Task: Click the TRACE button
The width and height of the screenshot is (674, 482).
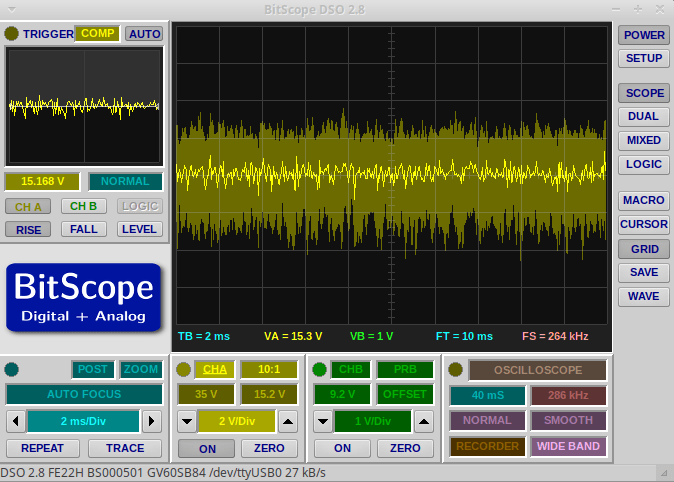Action: click(125, 448)
